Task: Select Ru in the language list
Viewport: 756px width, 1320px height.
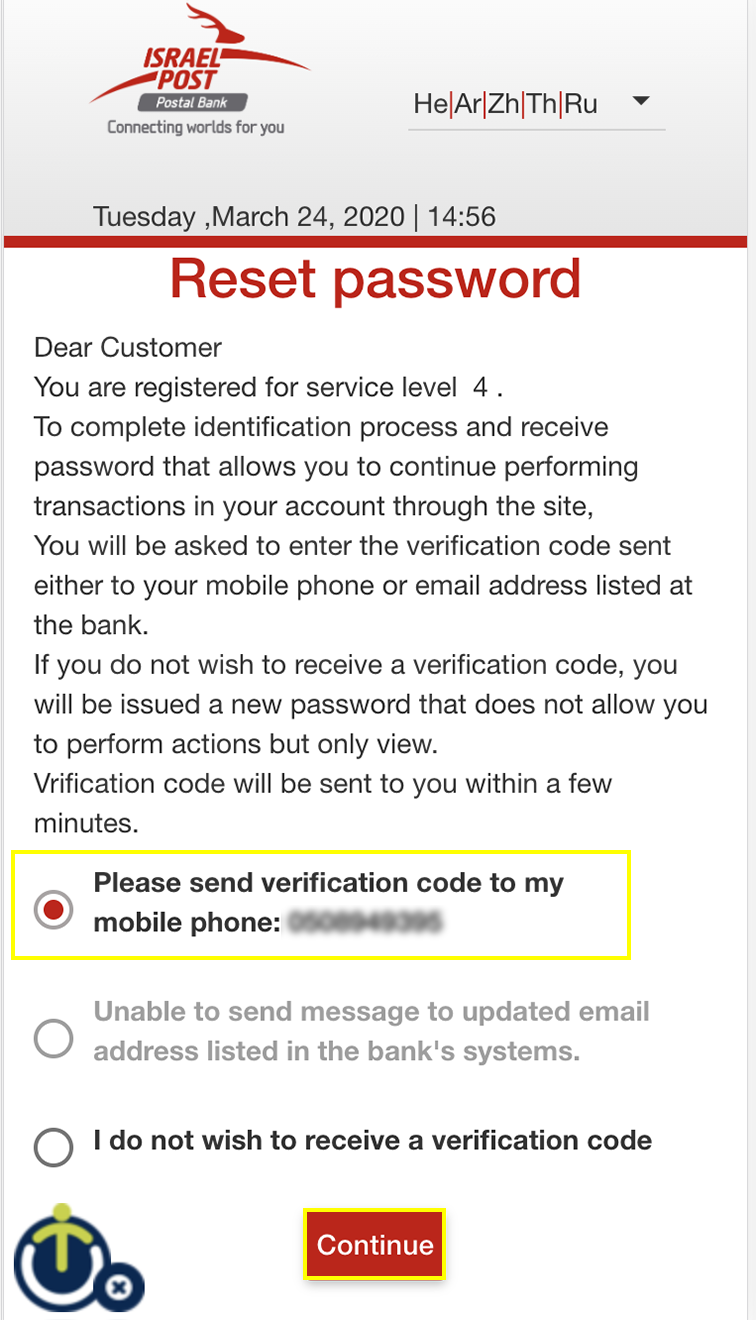Action: coord(581,104)
